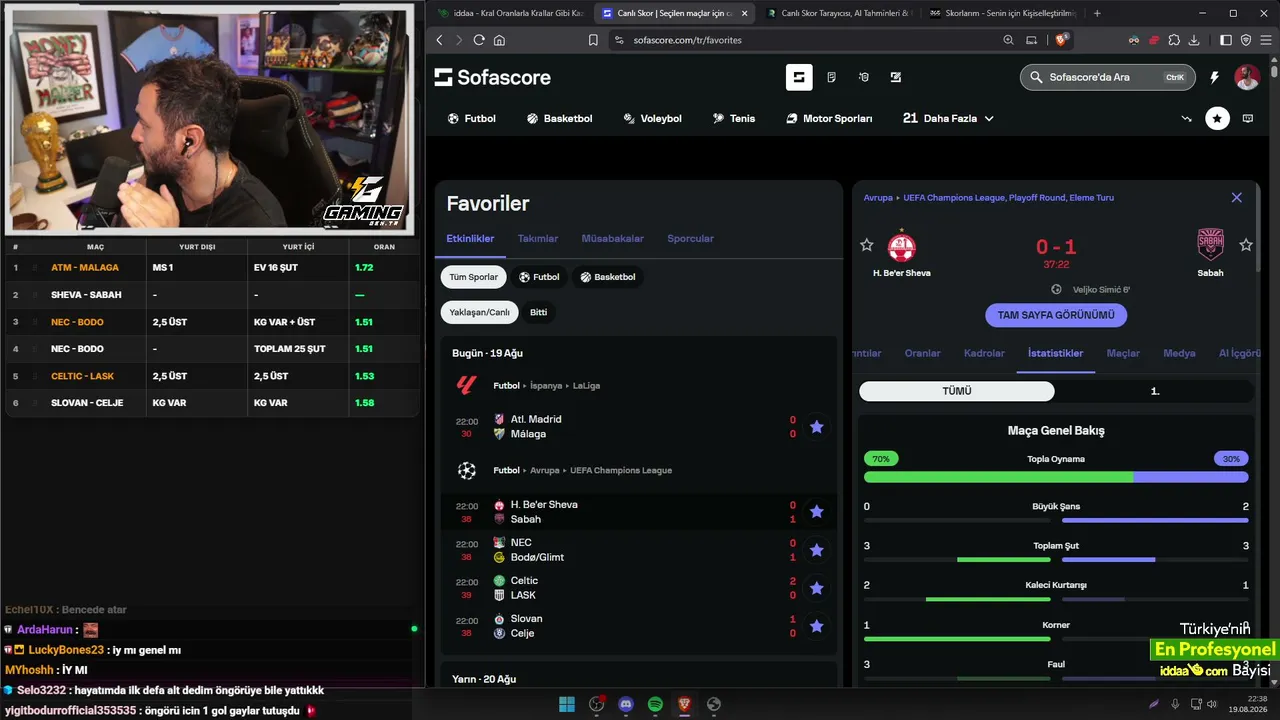Open the Voleybol sport link

[x=652, y=118]
